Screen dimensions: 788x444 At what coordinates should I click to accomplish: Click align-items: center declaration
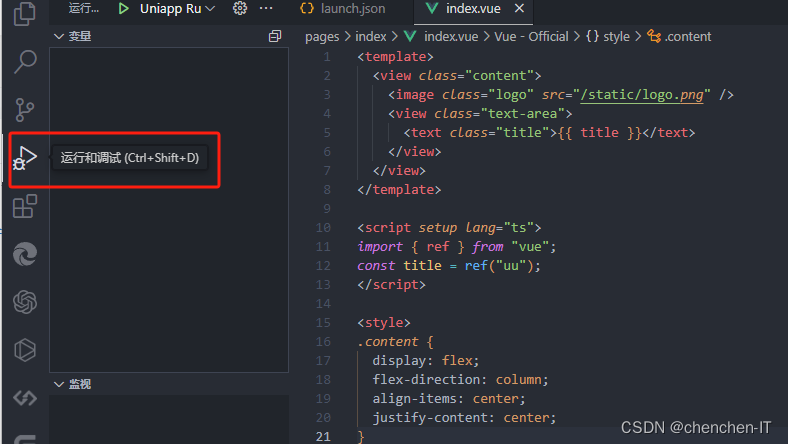pyautogui.click(x=449, y=399)
